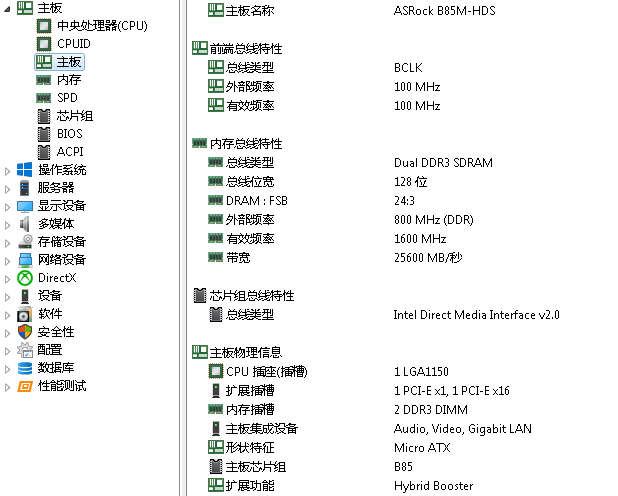Screen dimensions: 618x496
Task: Select the 内存插槽 row label
Action: coord(250,410)
